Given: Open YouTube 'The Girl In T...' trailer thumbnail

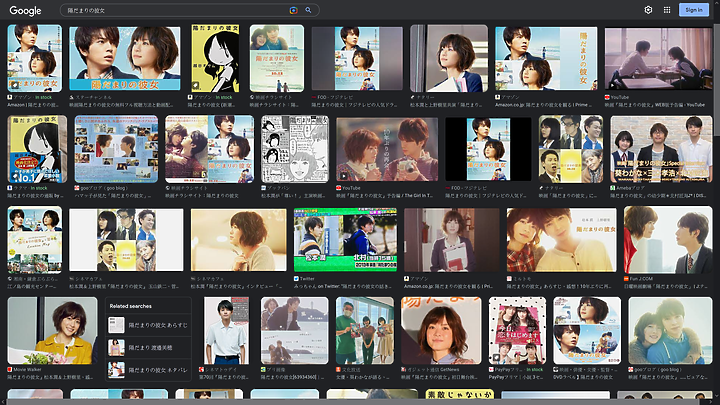Looking at the screenshot, I should point(387,149).
